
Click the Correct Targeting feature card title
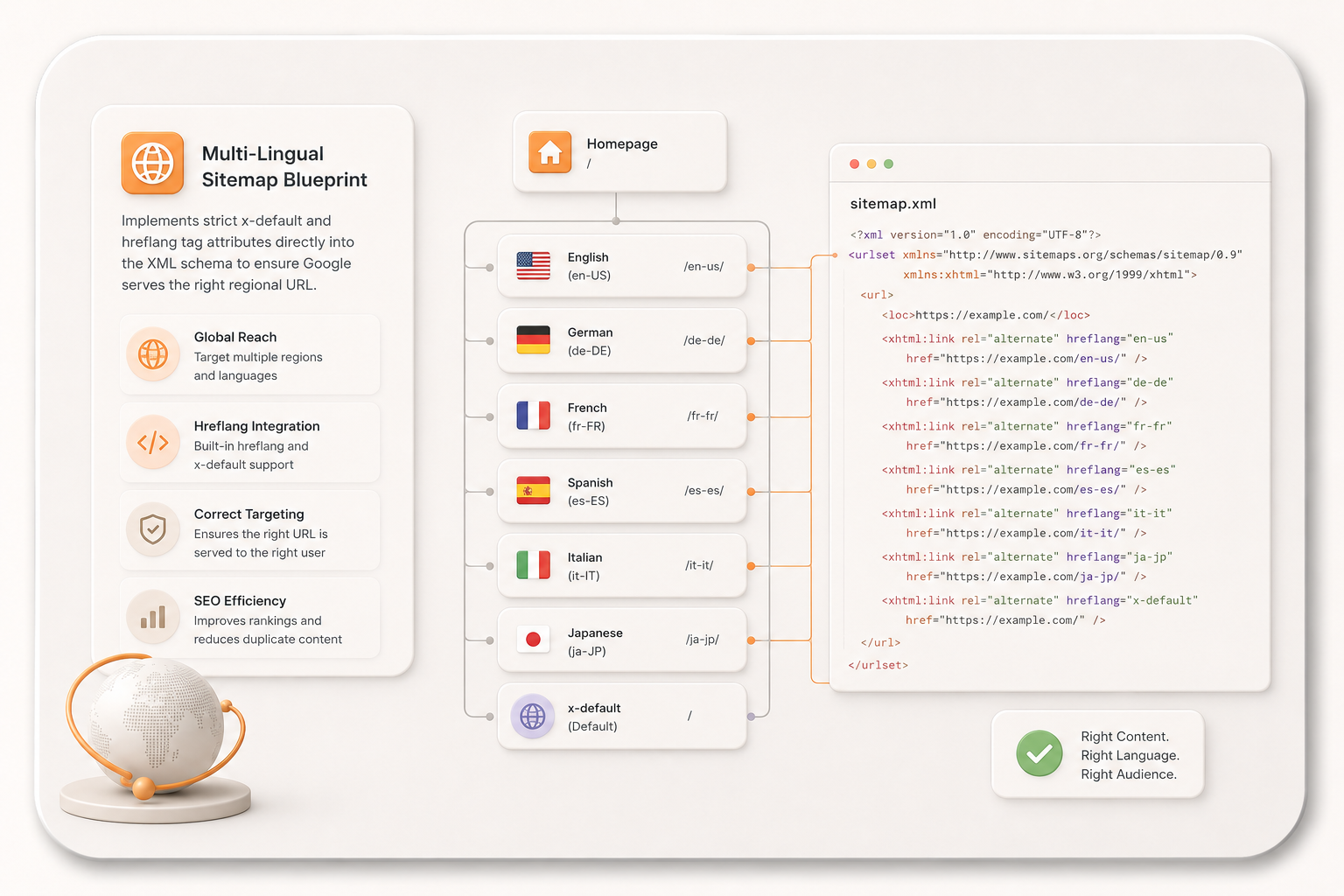coord(248,514)
